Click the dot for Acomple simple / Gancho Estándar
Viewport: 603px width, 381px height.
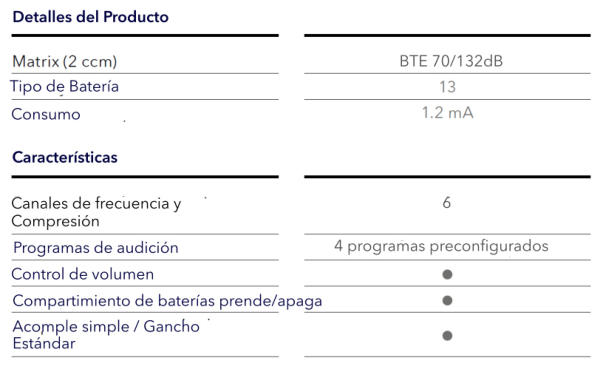coord(447,335)
